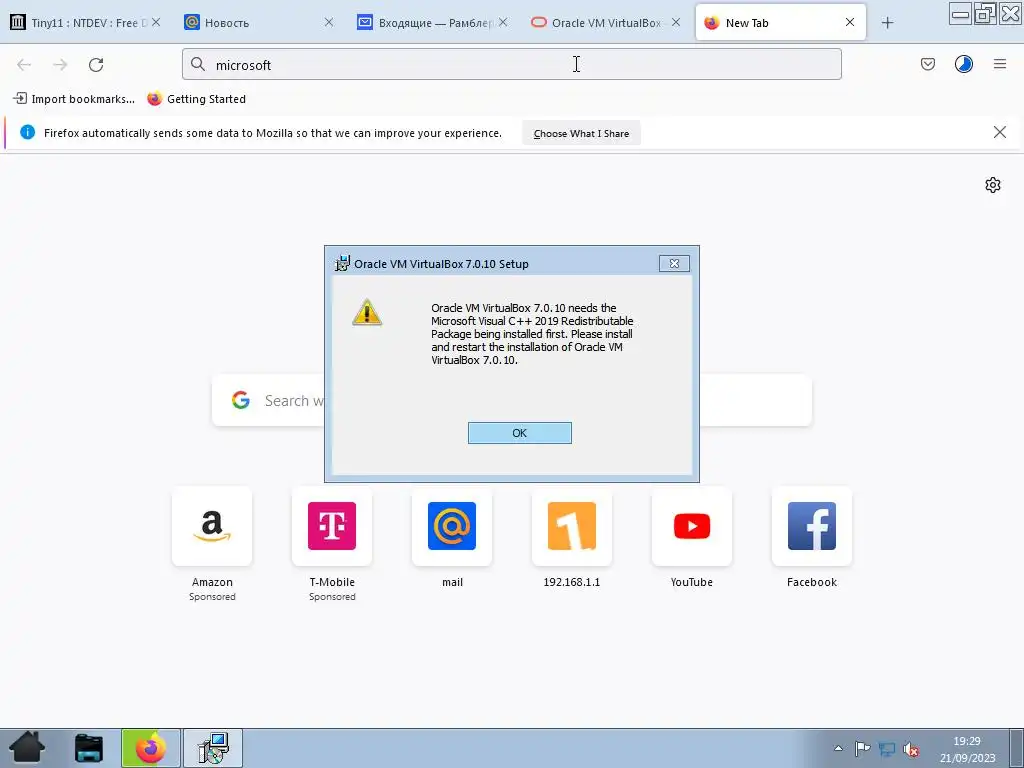This screenshot has height=768, width=1024.
Task: Minimize the Firefox window
Action: coord(960,13)
